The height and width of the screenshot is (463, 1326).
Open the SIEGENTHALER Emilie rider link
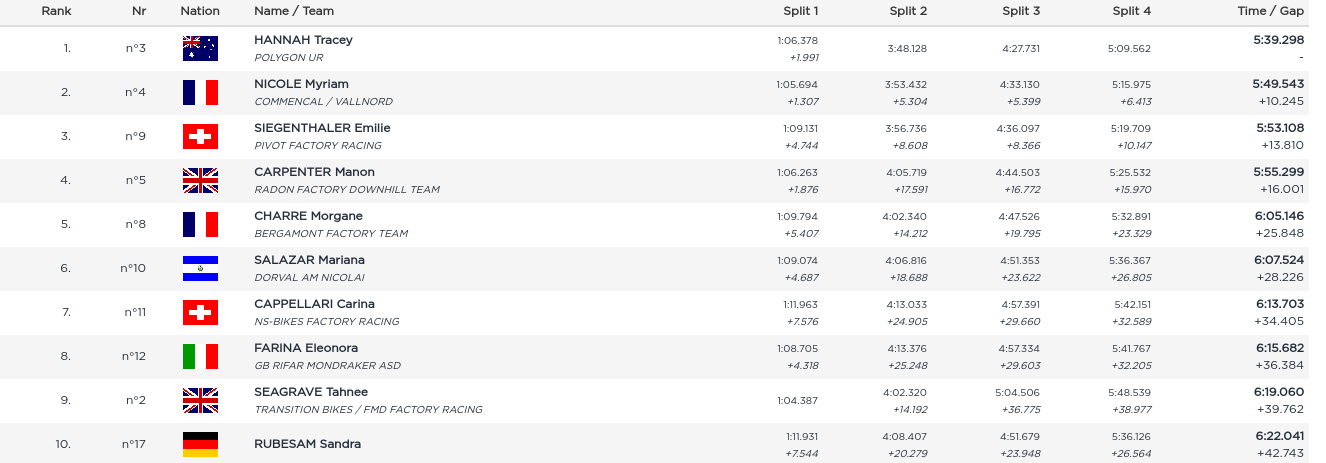pos(322,128)
